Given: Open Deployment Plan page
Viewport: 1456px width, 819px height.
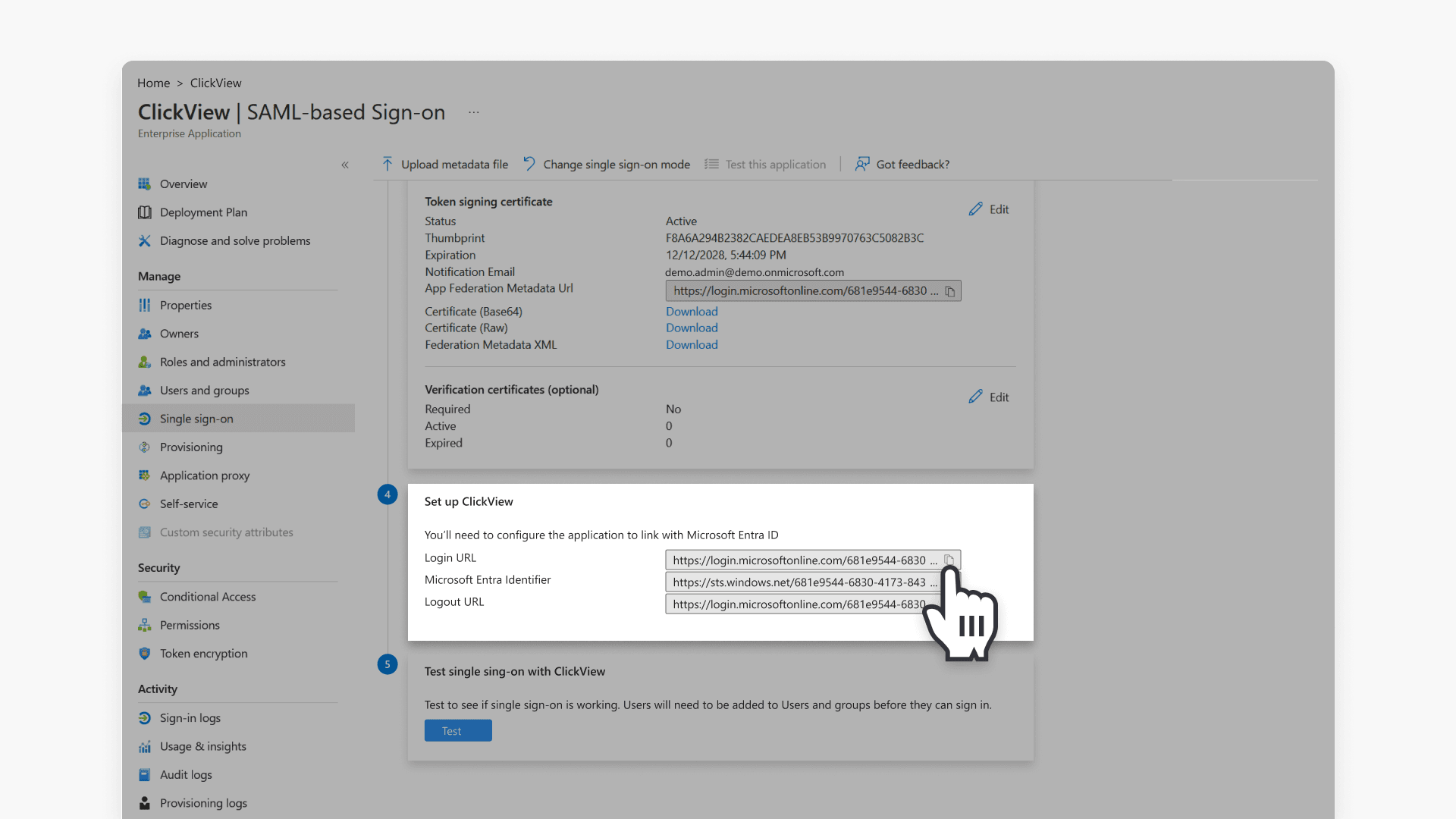Looking at the screenshot, I should pyautogui.click(x=203, y=212).
